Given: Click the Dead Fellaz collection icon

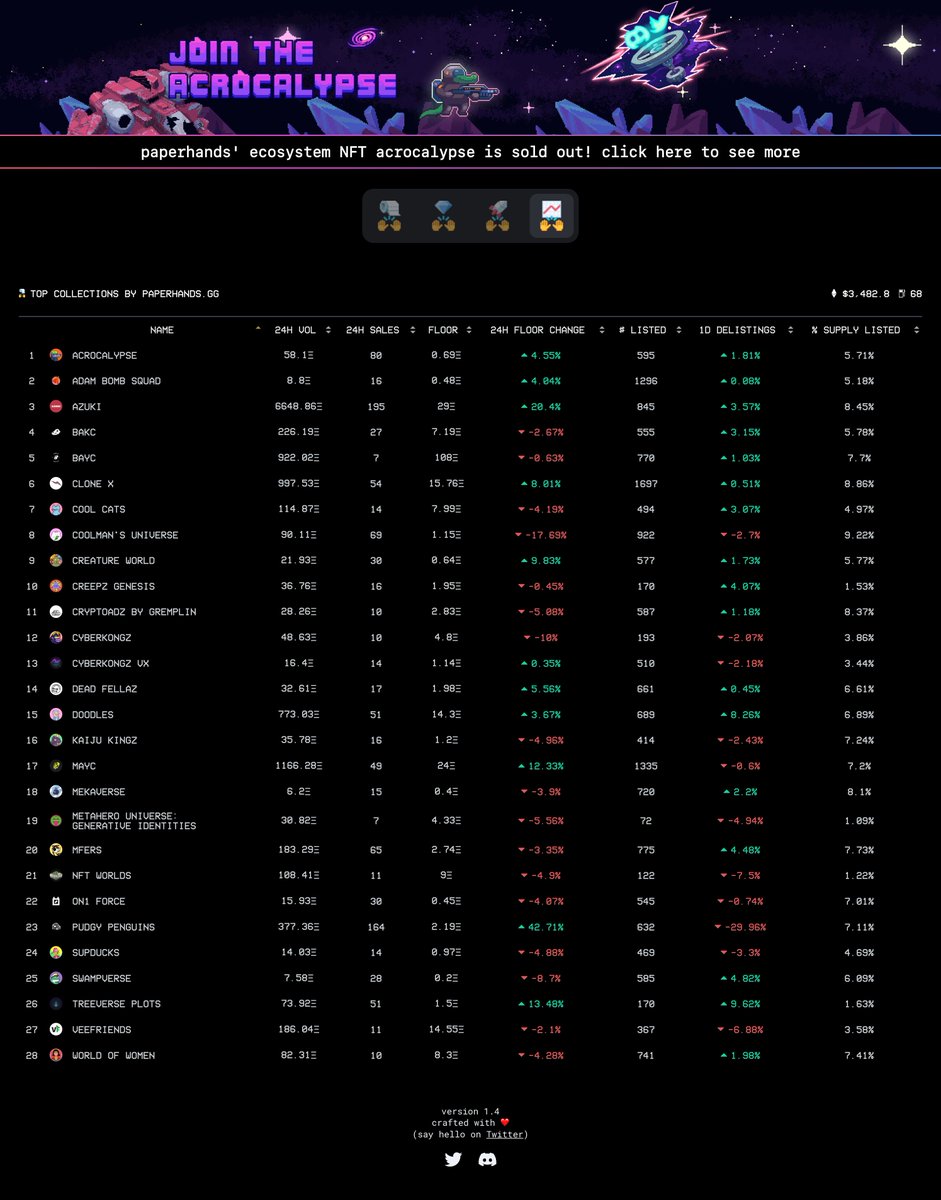Looking at the screenshot, I should click(x=56, y=688).
